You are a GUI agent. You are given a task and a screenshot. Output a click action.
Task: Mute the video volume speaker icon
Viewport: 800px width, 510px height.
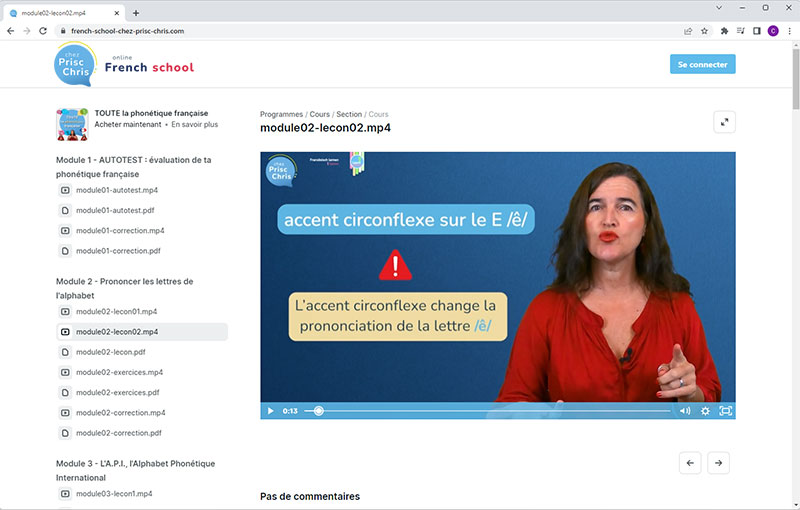[x=685, y=411]
